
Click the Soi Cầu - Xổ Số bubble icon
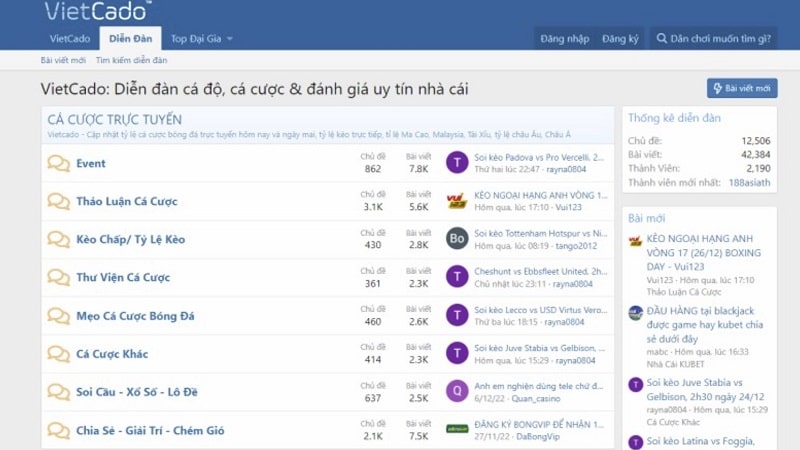click(59, 392)
